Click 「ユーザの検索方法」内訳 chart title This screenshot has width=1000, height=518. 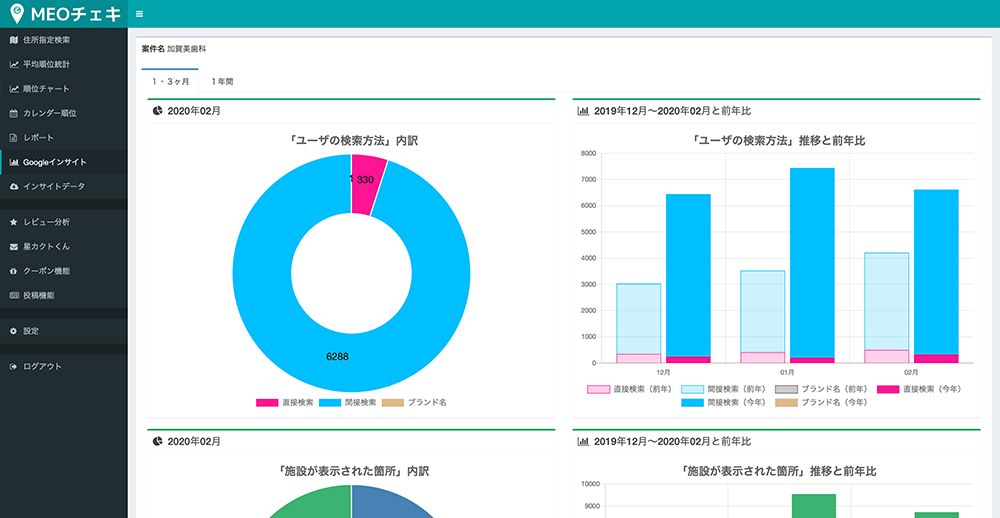coord(351,141)
